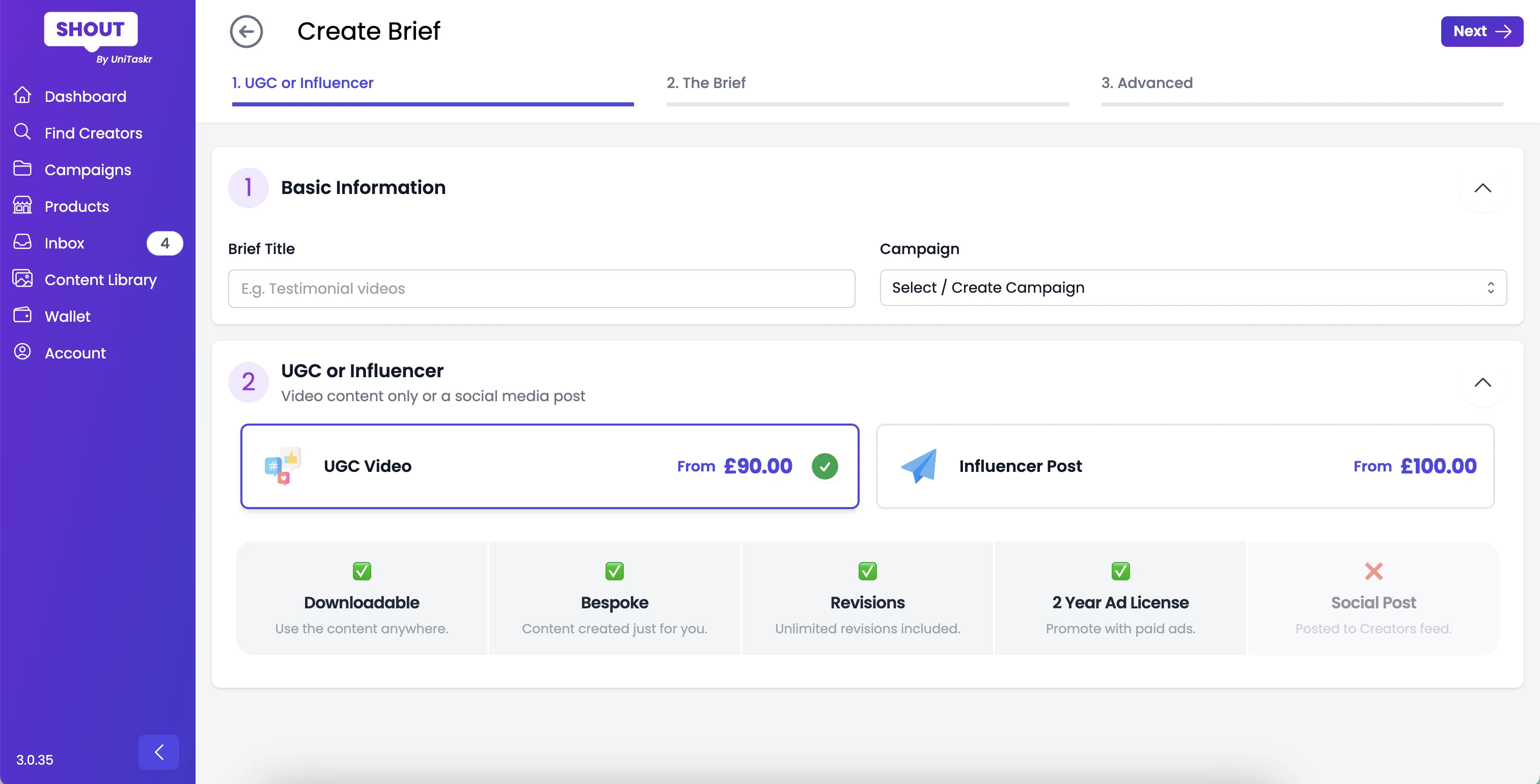Click the Brief Title input field
Viewport: 1540px width, 784px height.
click(541, 289)
